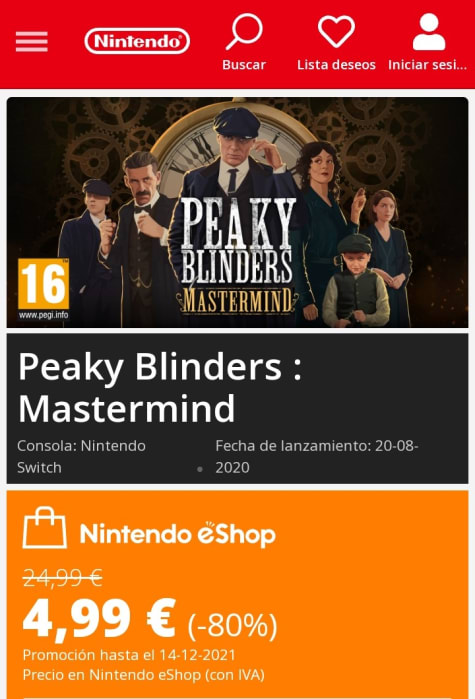
Task: Tap Promoción hasta el 14-12-2021 text
Action: tap(129, 655)
